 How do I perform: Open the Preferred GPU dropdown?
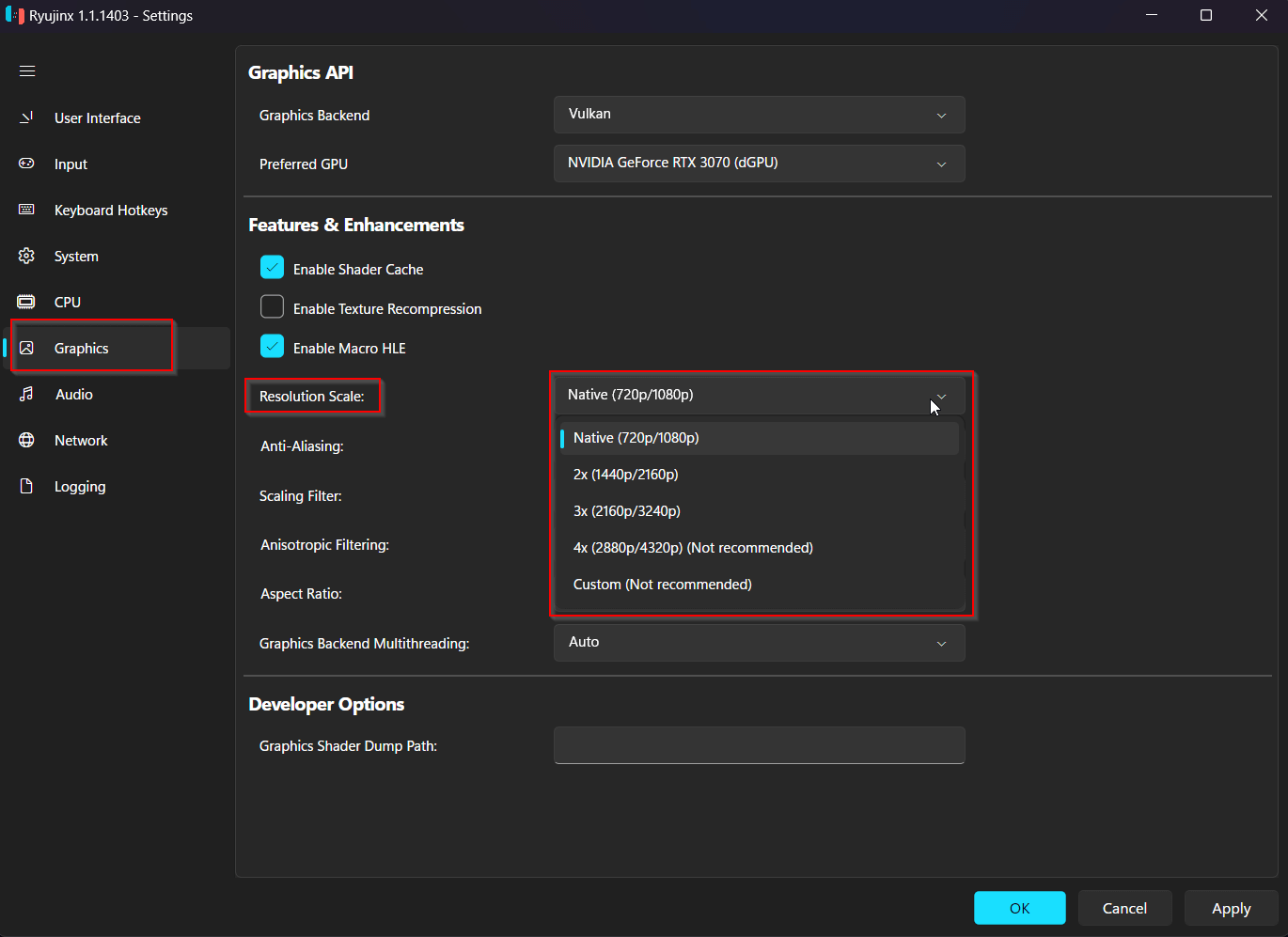[759, 164]
